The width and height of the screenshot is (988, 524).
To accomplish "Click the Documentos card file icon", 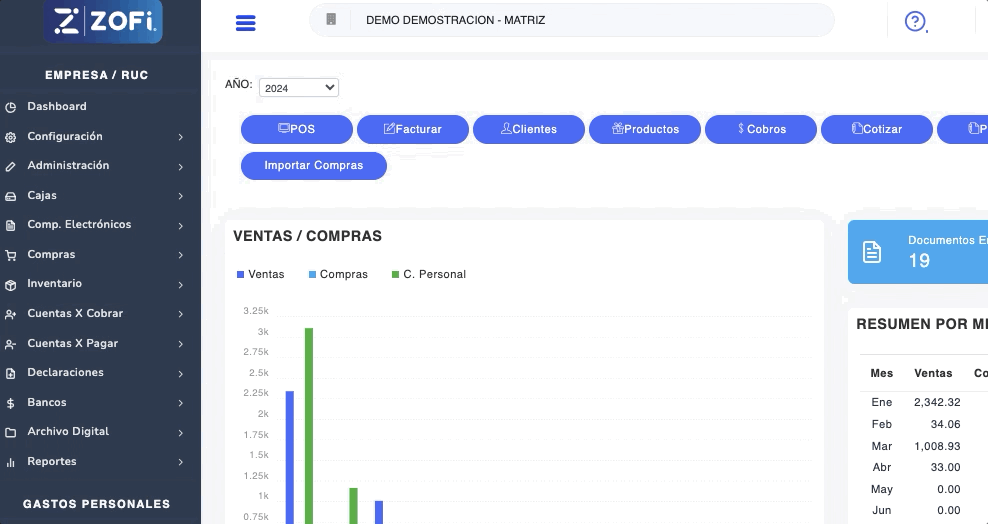I will tap(872, 252).
